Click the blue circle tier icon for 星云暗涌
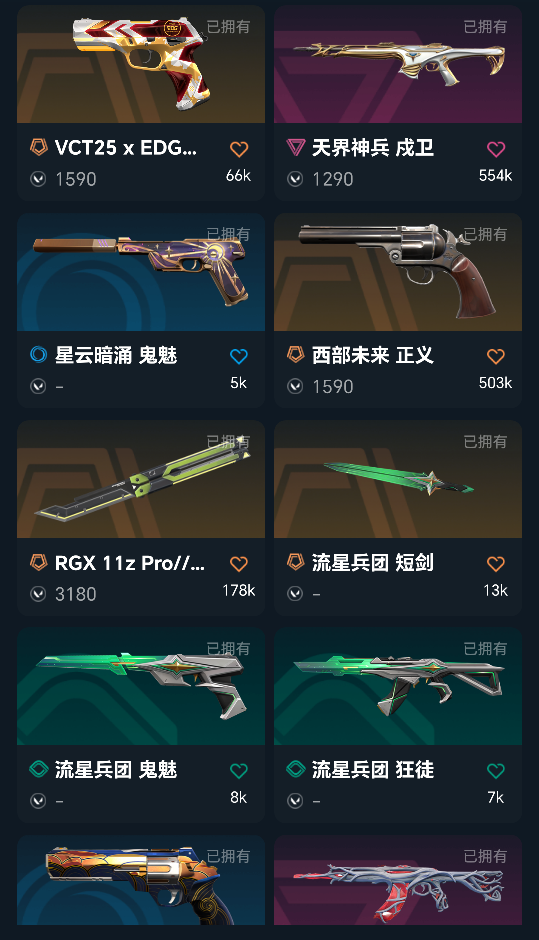 (38, 354)
